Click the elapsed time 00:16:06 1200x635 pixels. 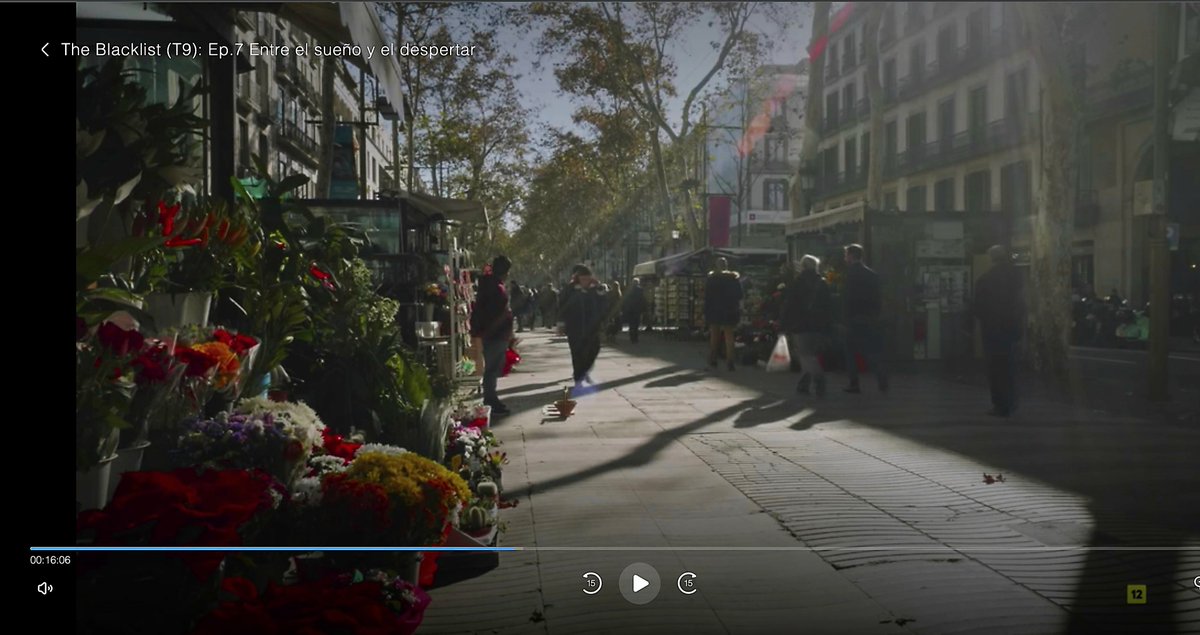tap(50, 561)
